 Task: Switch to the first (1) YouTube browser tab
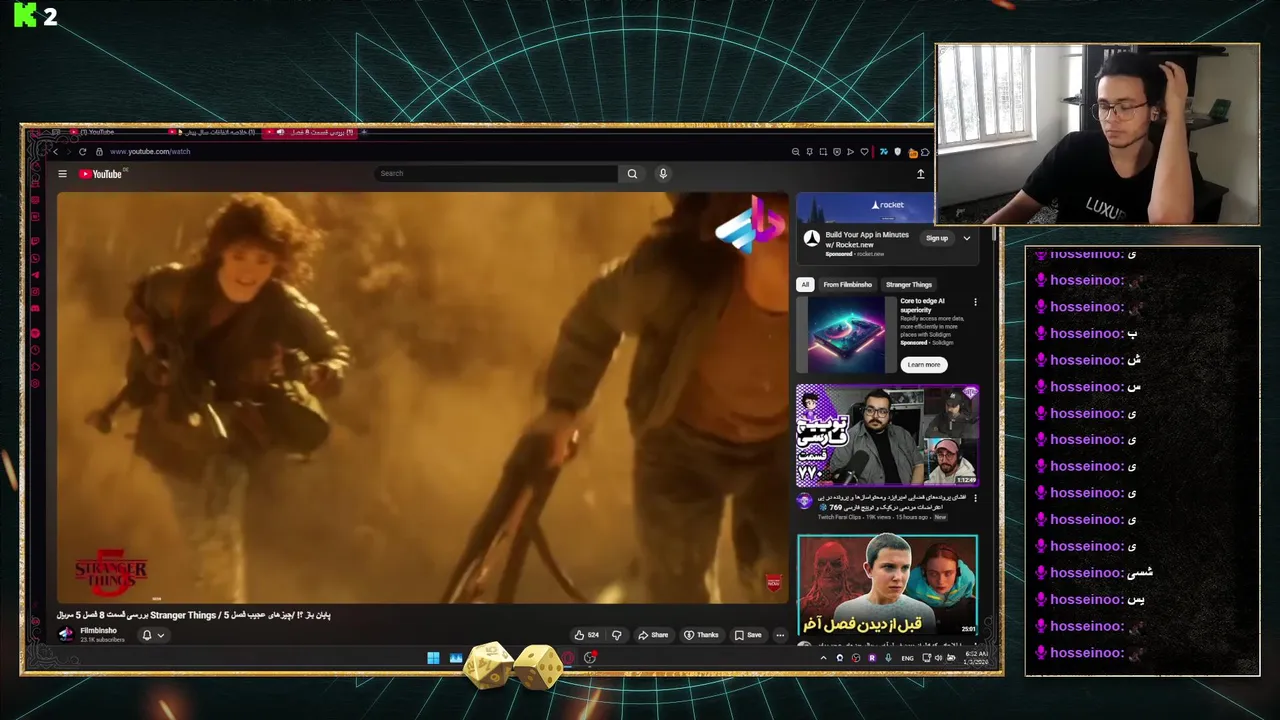96,132
